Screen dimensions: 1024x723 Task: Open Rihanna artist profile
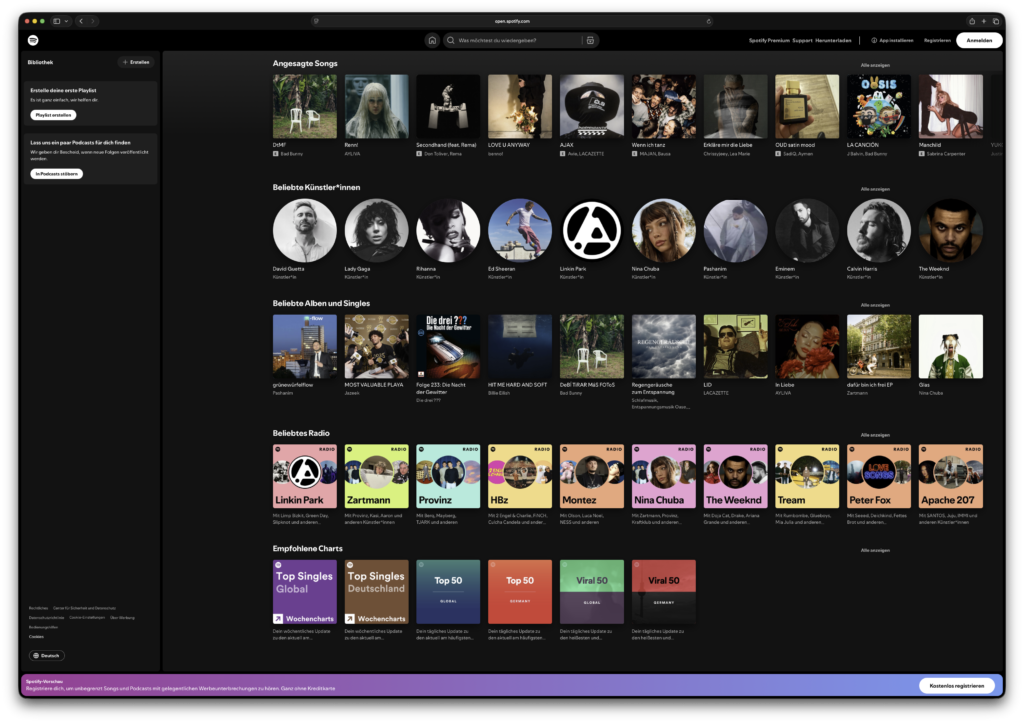pos(448,231)
